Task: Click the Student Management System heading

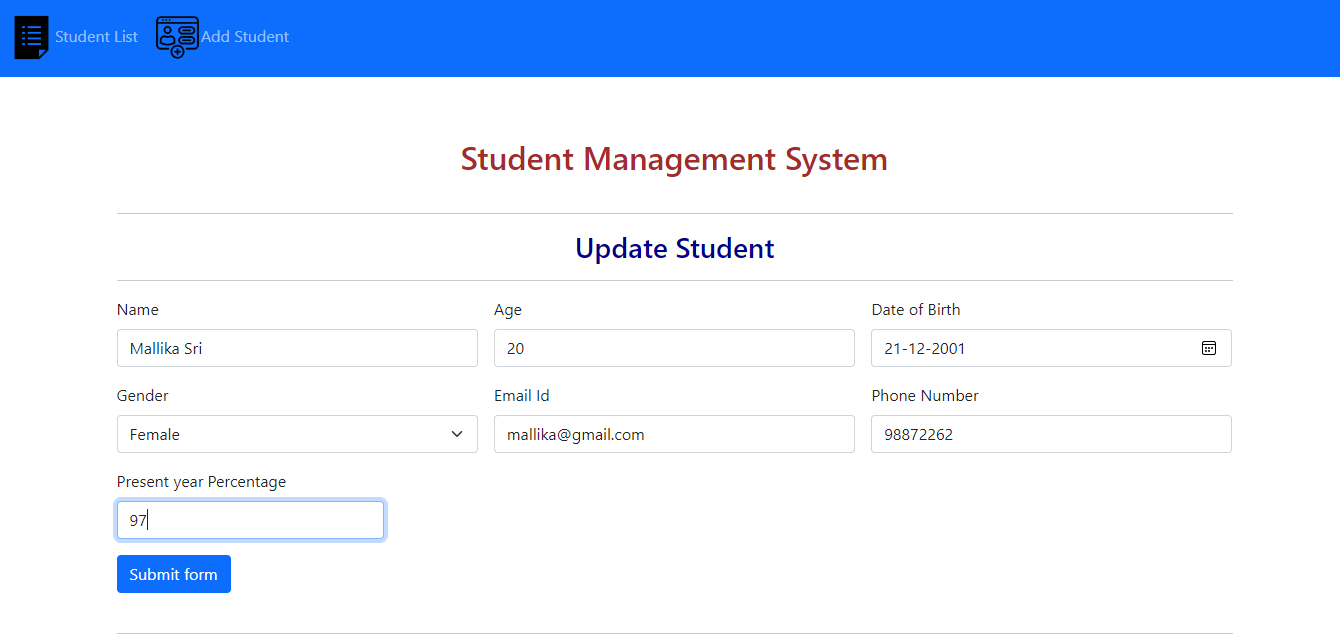Action: 674,159
